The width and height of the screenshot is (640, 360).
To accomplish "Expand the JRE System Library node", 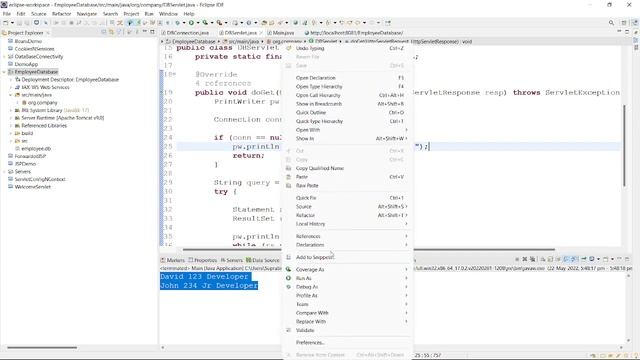I will (11, 110).
